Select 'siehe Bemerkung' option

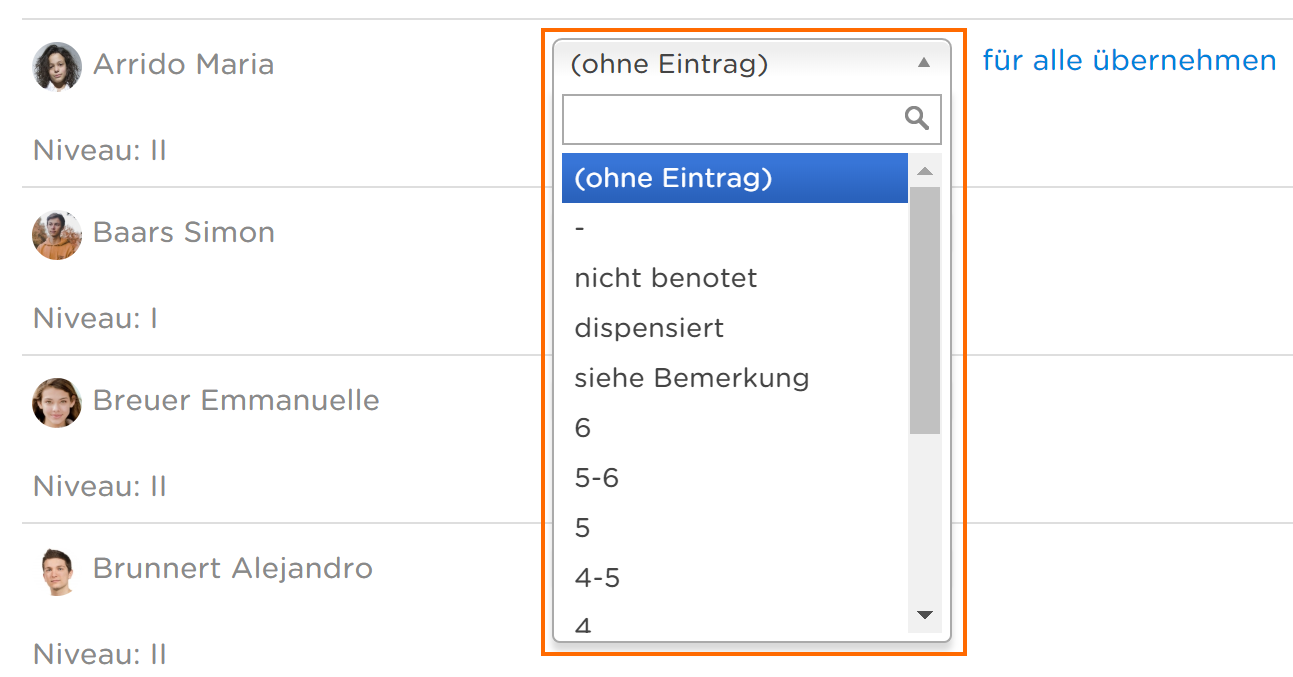coord(735,378)
